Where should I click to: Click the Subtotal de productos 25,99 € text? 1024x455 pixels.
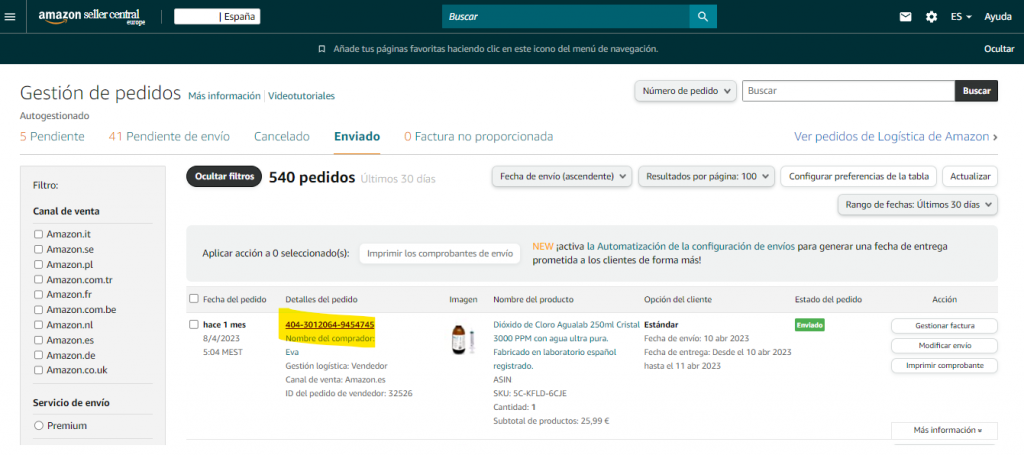pos(552,421)
